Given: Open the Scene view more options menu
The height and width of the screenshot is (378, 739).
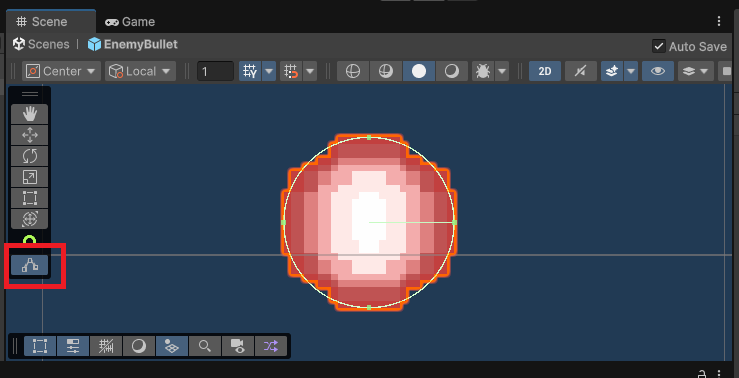Looking at the screenshot, I should click(x=719, y=21).
